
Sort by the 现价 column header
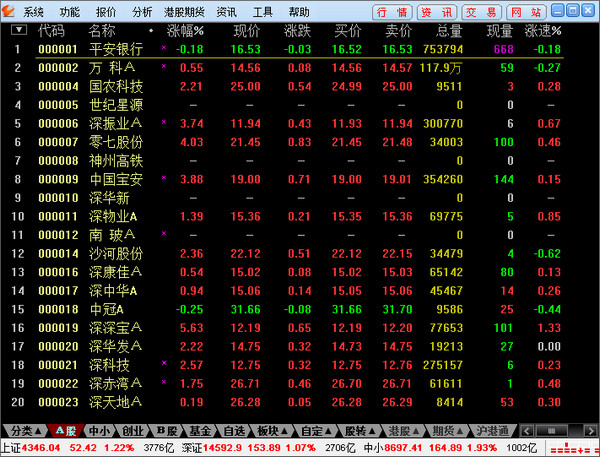(x=247, y=31)
